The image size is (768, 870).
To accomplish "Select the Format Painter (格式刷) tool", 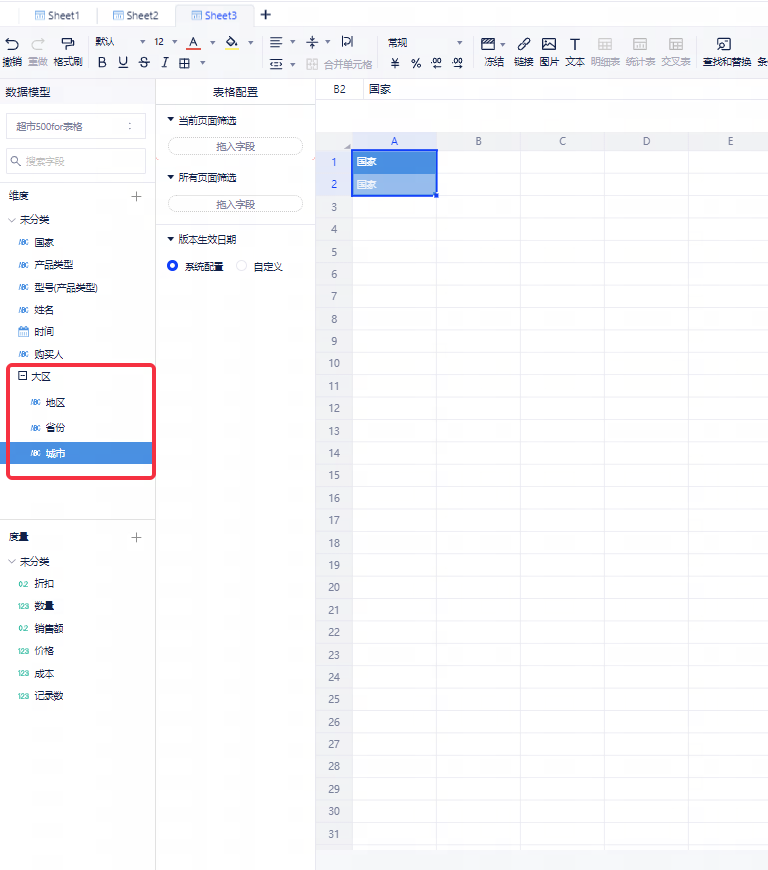I will (67, 44).
